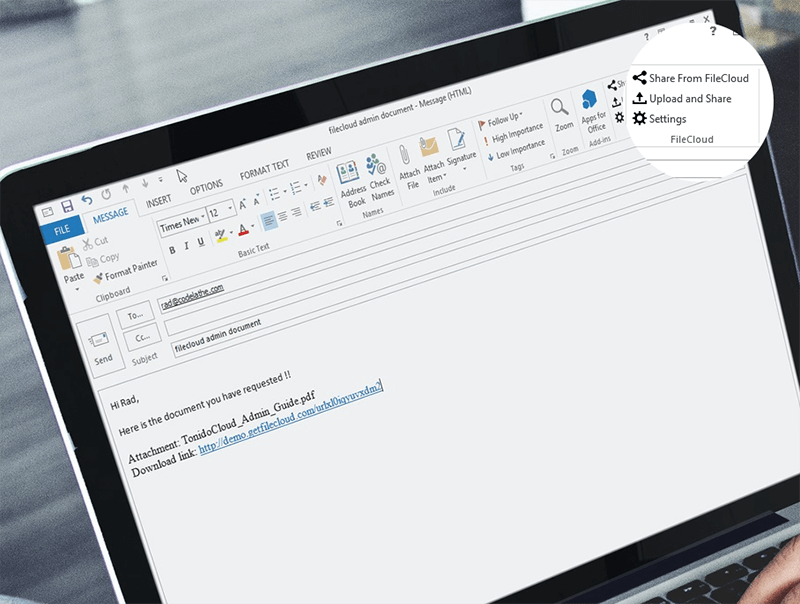
Task: Open Apps for Office add-ins
Action: [x=592, y=111]
